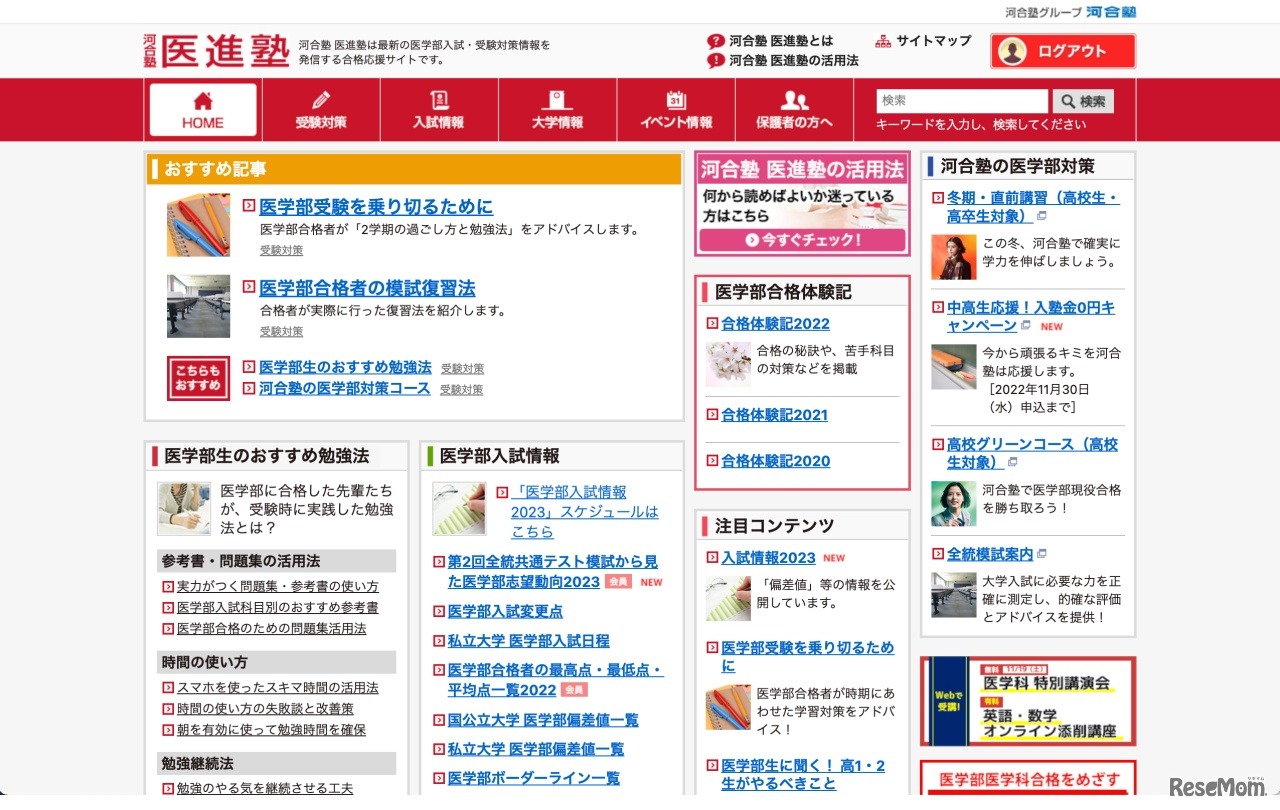Click arrow icon before 医学部入試変更点
The height and width of the screenshot is (810, 1280).
tap(438, 611)
